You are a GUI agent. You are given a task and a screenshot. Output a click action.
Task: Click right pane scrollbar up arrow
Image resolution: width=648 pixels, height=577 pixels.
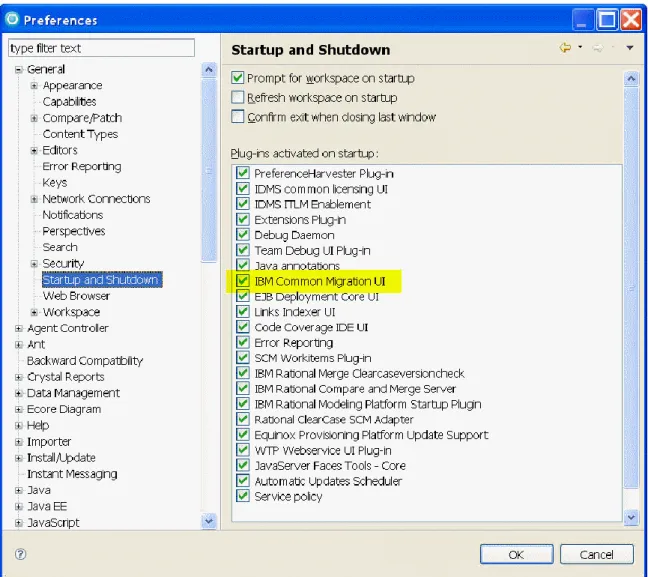tap(631, 79)
